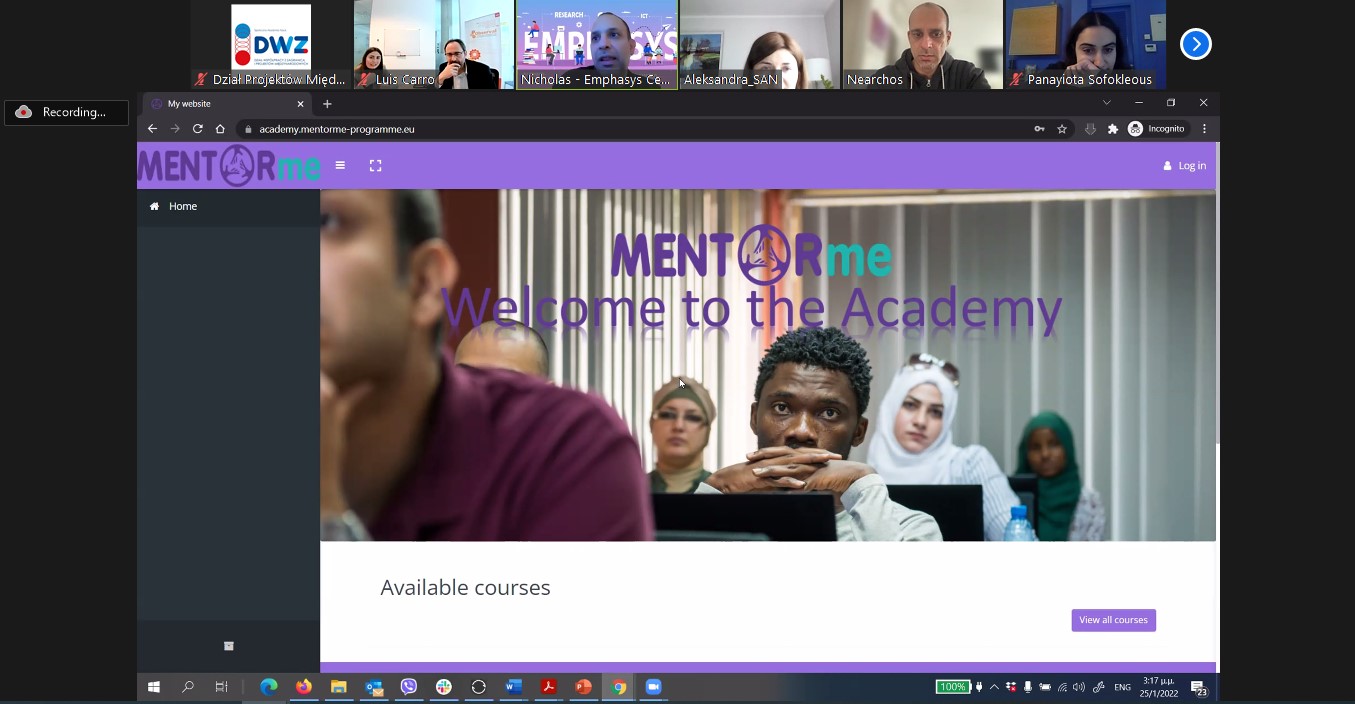Click the Incognito profile indicator
This screenshot has height=704, width=1355.
(1156, 129)
